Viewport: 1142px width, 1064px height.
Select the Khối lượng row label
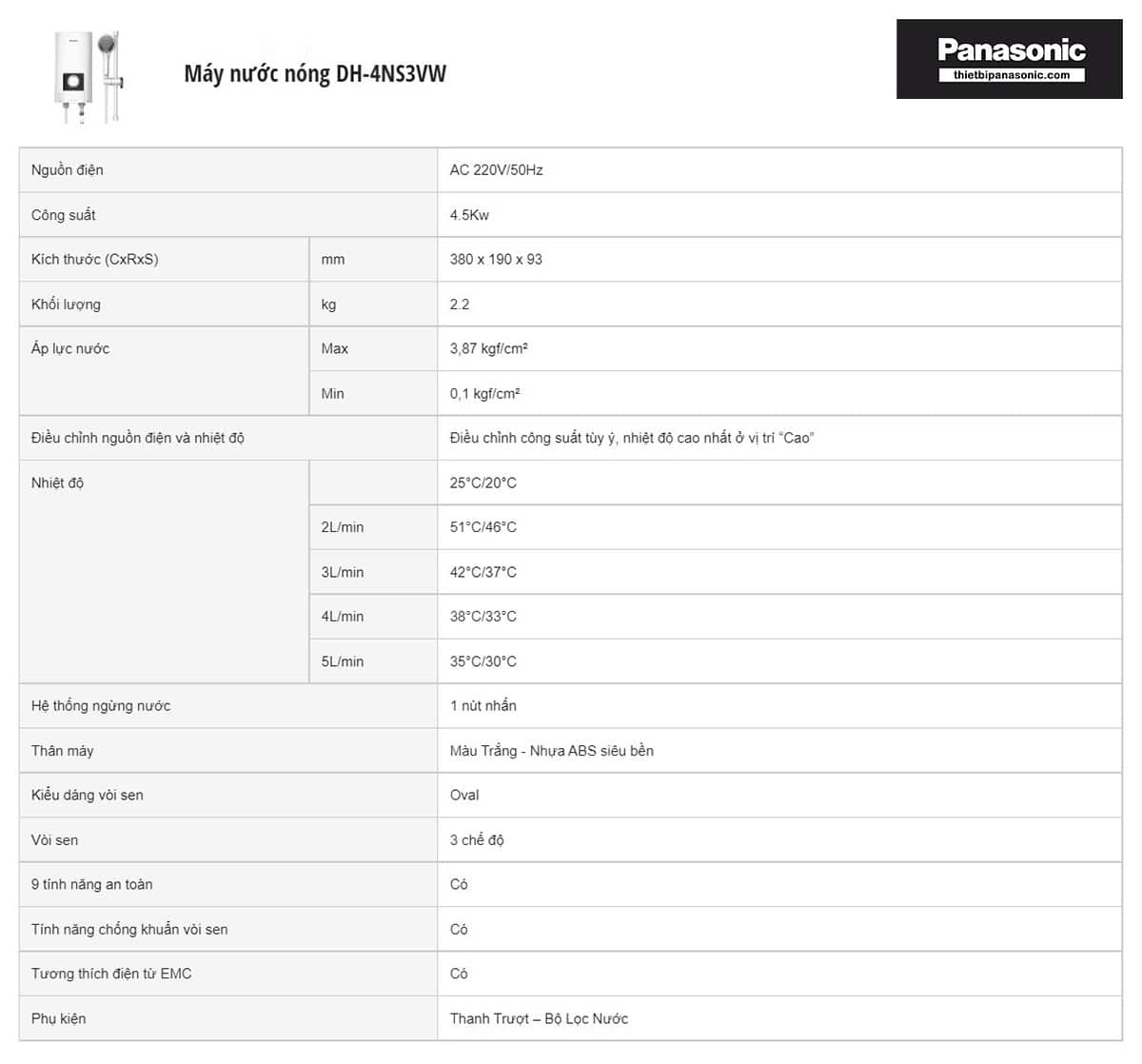[x=66, y=305]
